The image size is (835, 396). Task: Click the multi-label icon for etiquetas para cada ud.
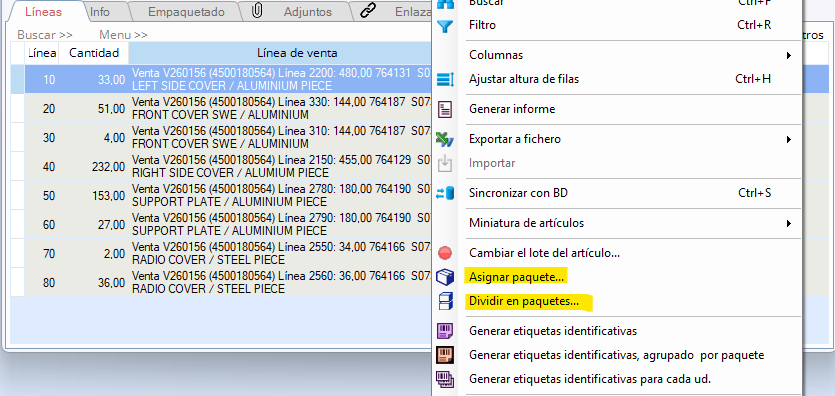(x=445, y=380)
